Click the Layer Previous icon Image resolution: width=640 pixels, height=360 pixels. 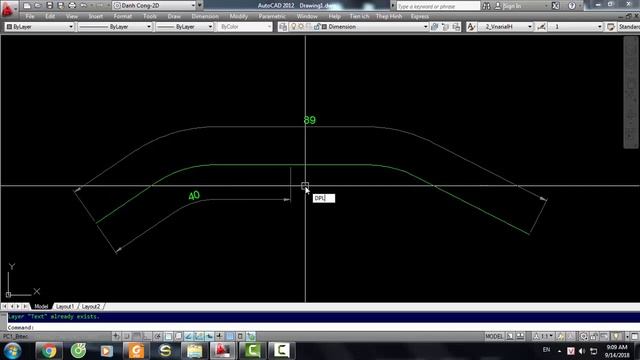(x=445, y=27)
